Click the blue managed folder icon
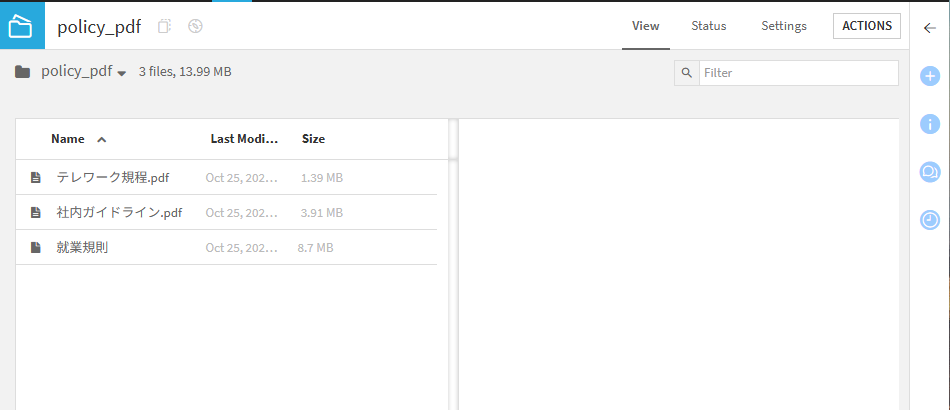Image resolution: width=950 pixels, height=410 pixels. 22,25
